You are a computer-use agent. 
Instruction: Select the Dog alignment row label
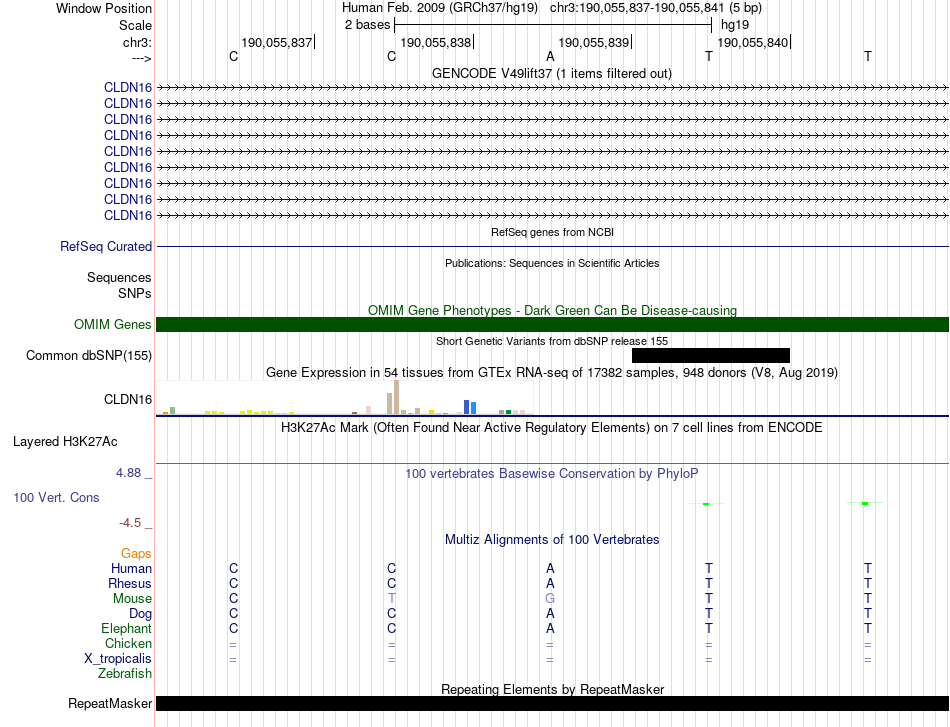(140, 614)
